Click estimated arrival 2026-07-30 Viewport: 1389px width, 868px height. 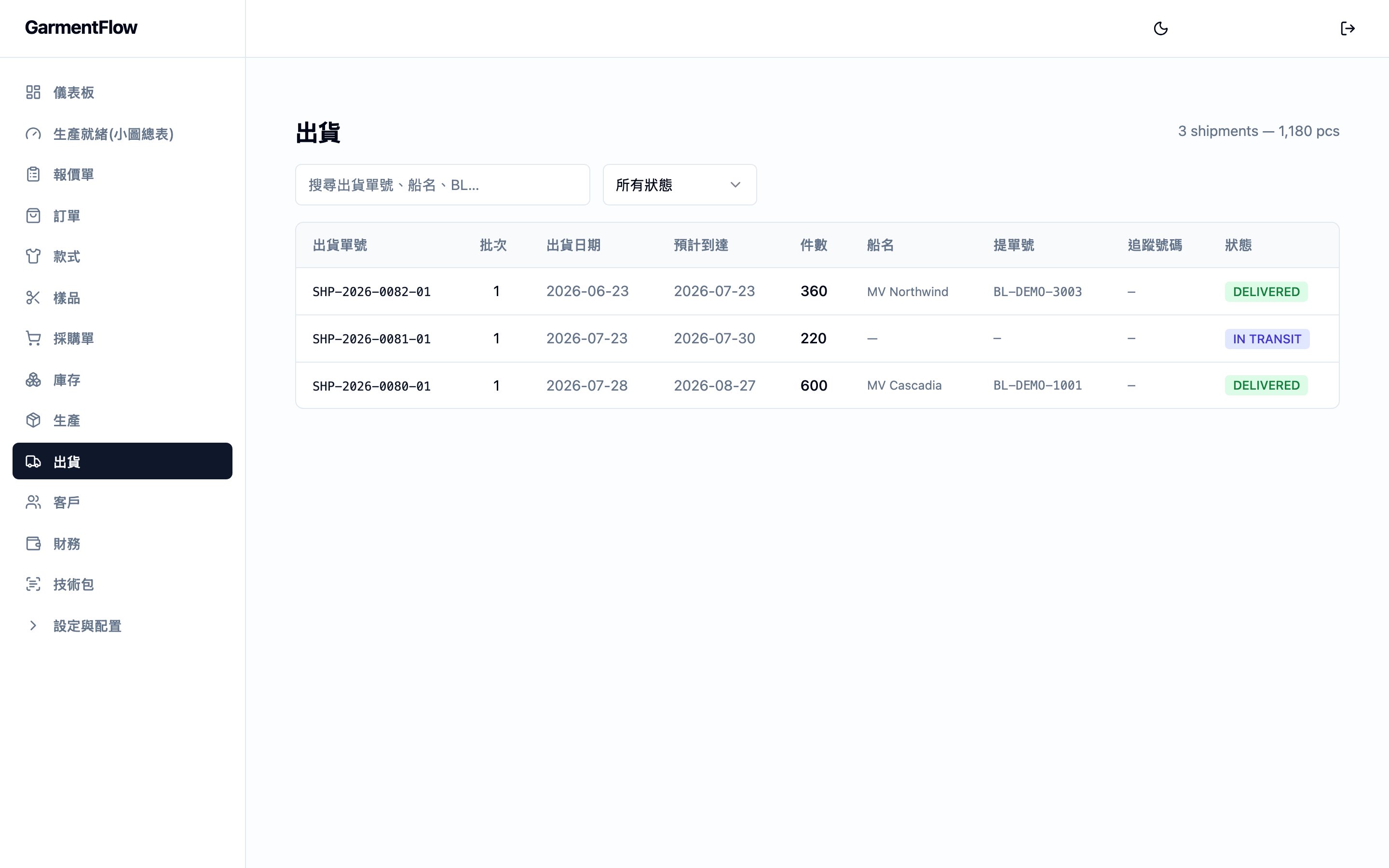tap(715, 338)
